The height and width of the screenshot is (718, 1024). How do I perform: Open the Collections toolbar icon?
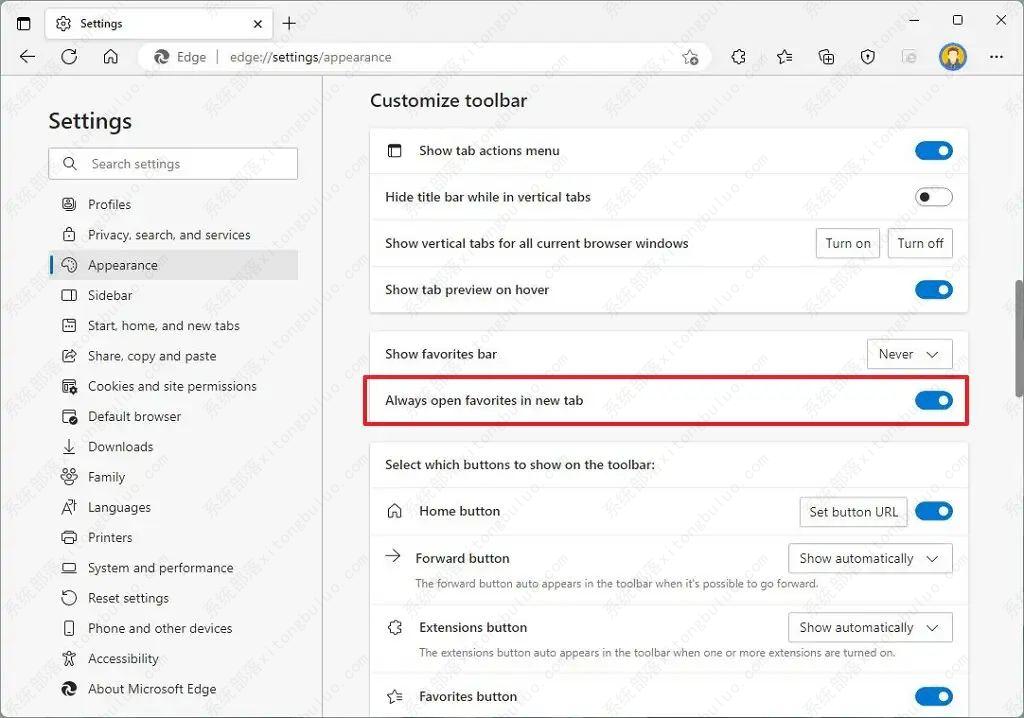[826, 57]
